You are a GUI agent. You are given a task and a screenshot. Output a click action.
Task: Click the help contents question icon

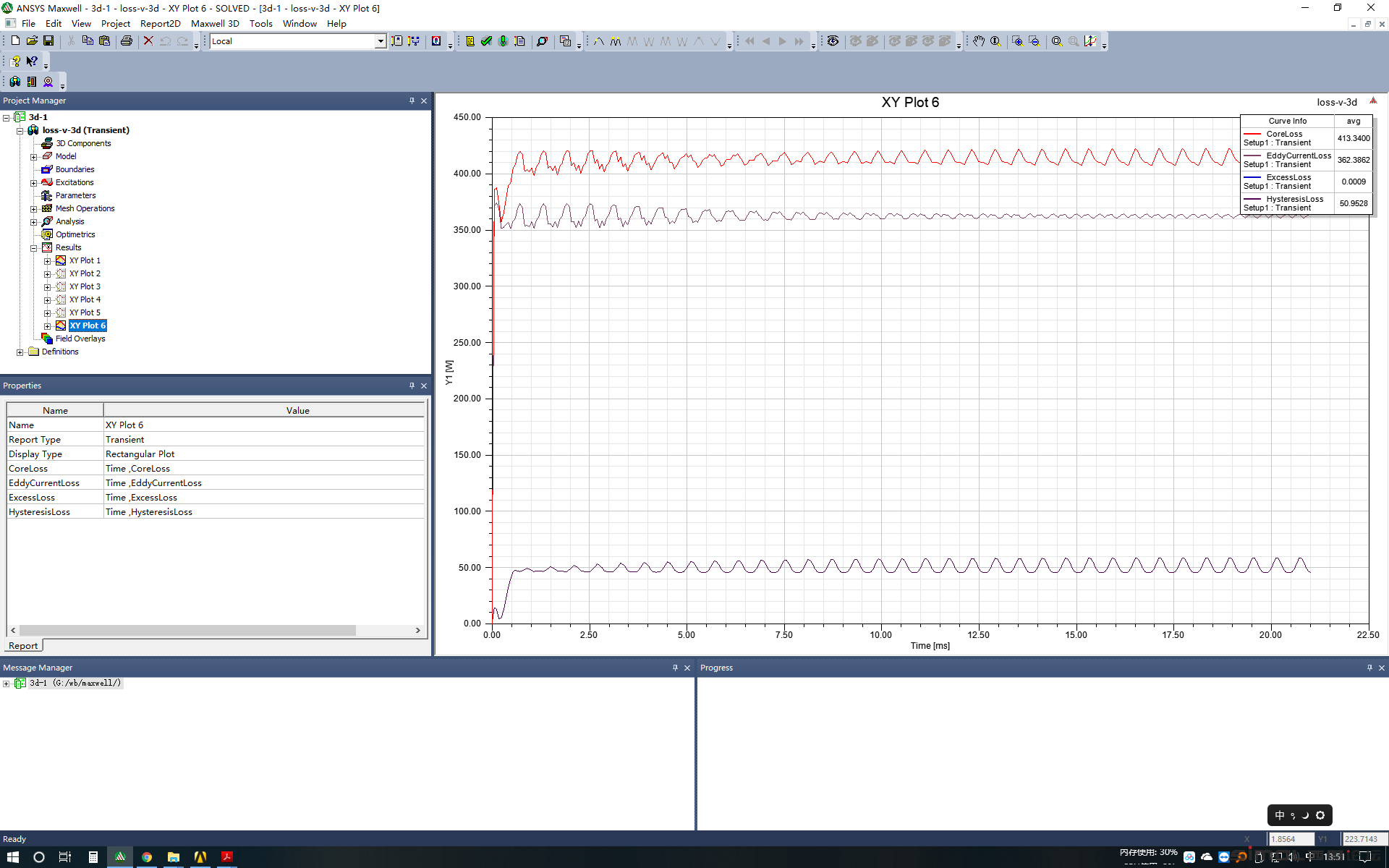click(15, 61)
